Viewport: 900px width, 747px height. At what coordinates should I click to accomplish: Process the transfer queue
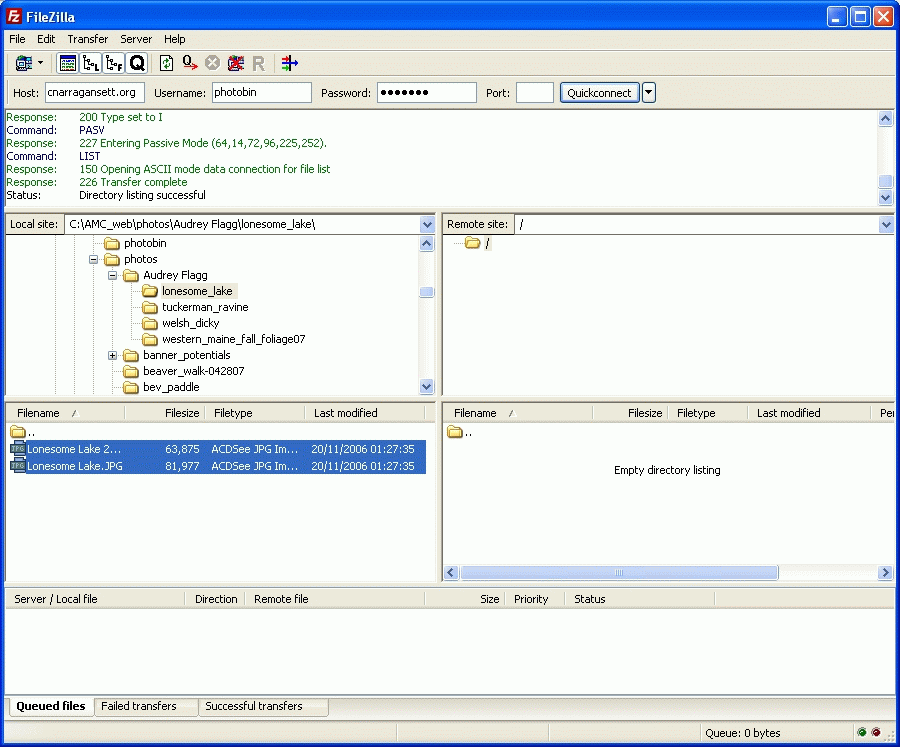point(189,63)
